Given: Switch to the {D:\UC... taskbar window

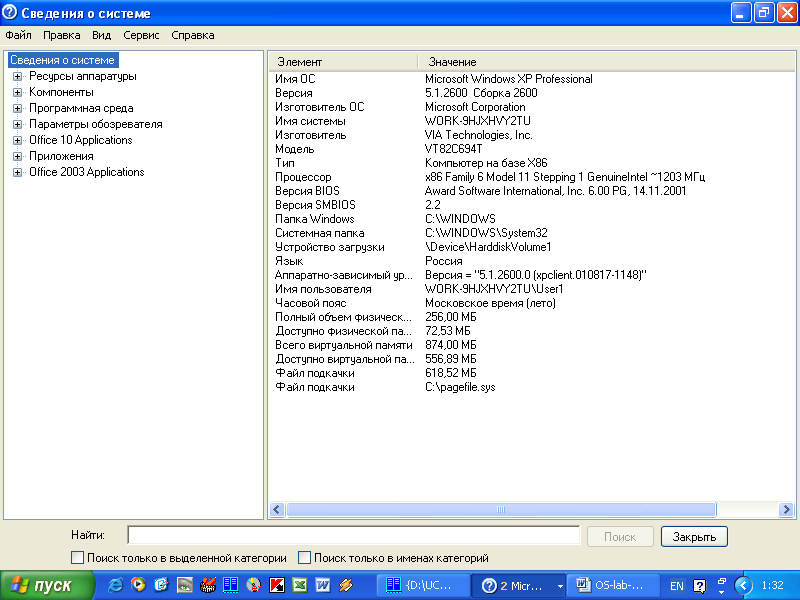Looking at the screenshot, I should click(423, 585).
